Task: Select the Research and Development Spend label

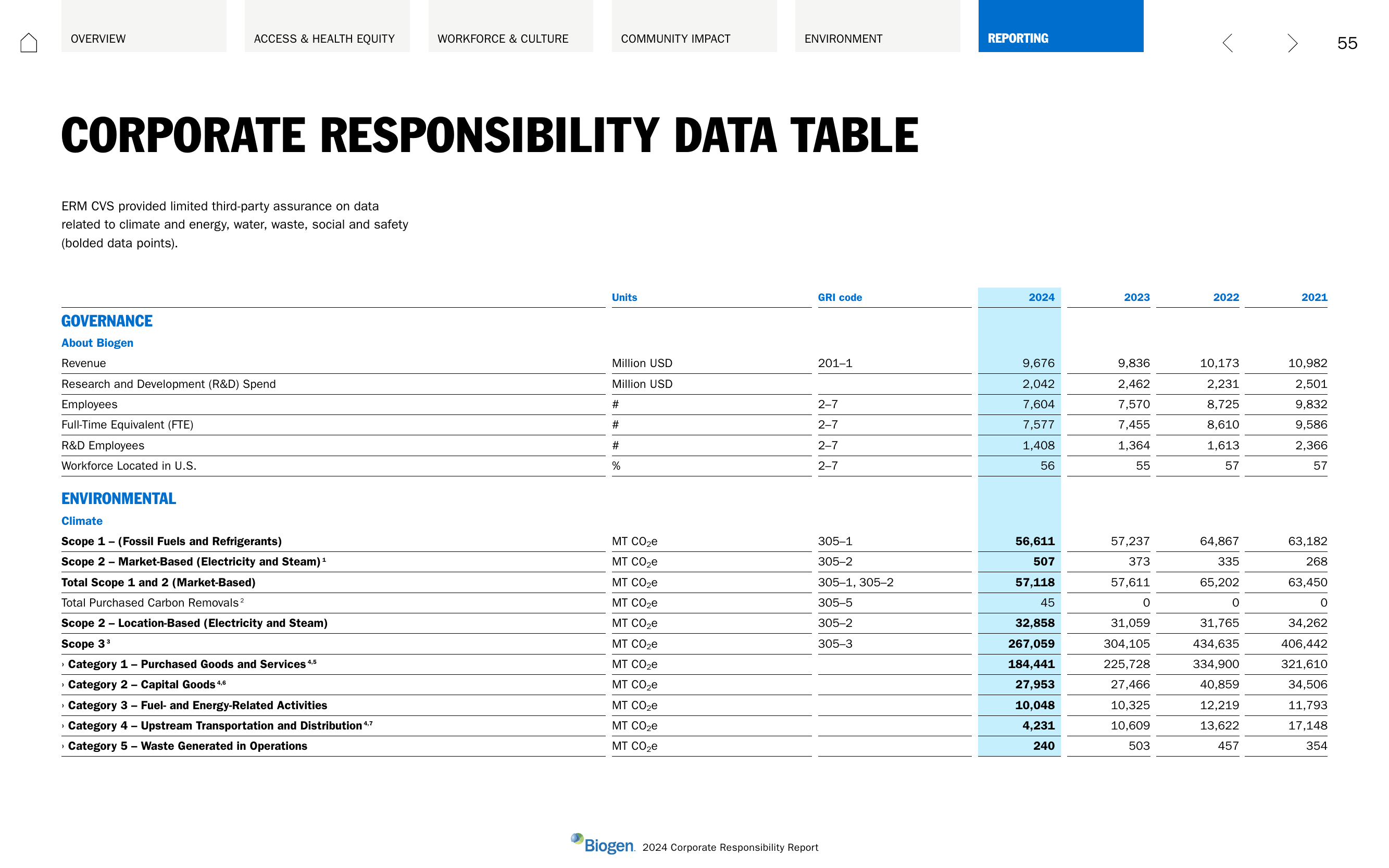Action: coord(168,384)
